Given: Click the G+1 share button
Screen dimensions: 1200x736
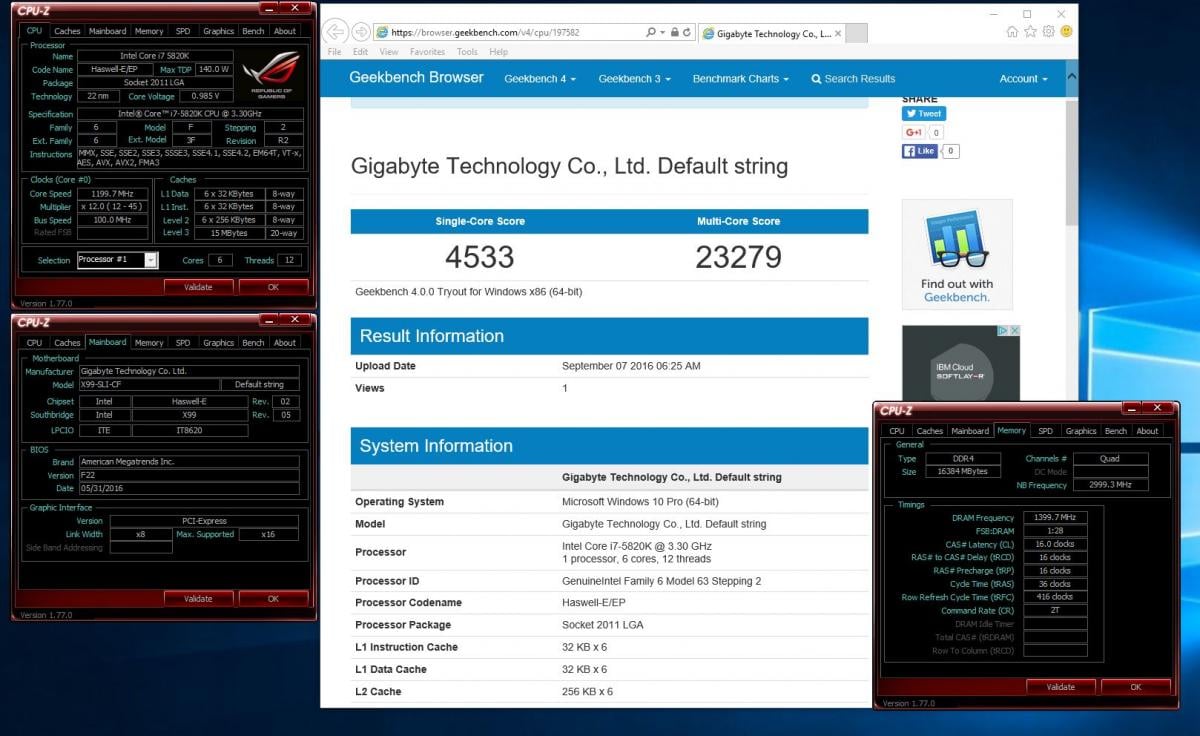Looking at the screenshot, I should 914,132.
